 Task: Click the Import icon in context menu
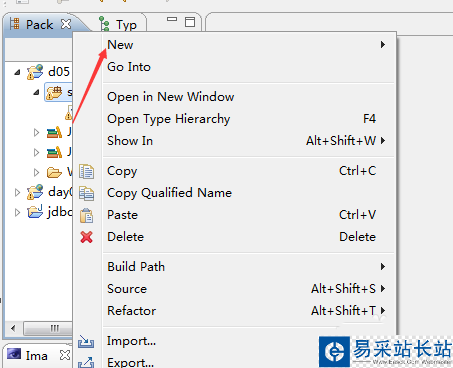tap(86, 342)
